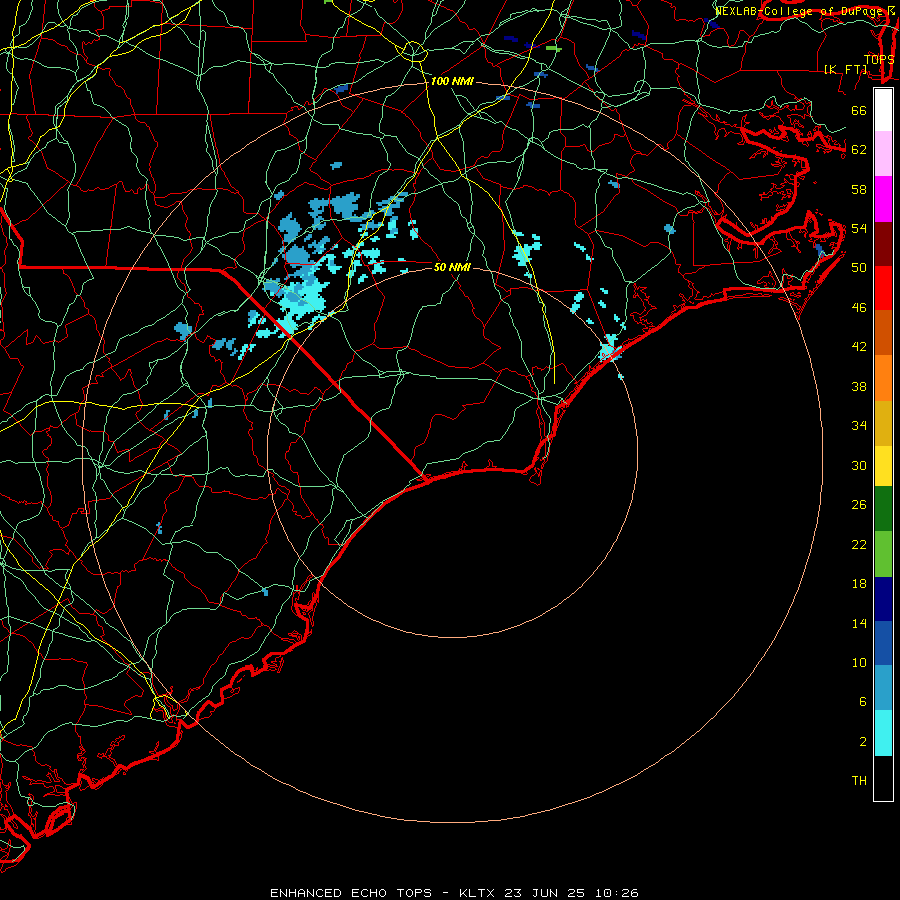Click the magenta swatch beside 58
This screenshot has height=900, width=900.
[x=883, y=199]
